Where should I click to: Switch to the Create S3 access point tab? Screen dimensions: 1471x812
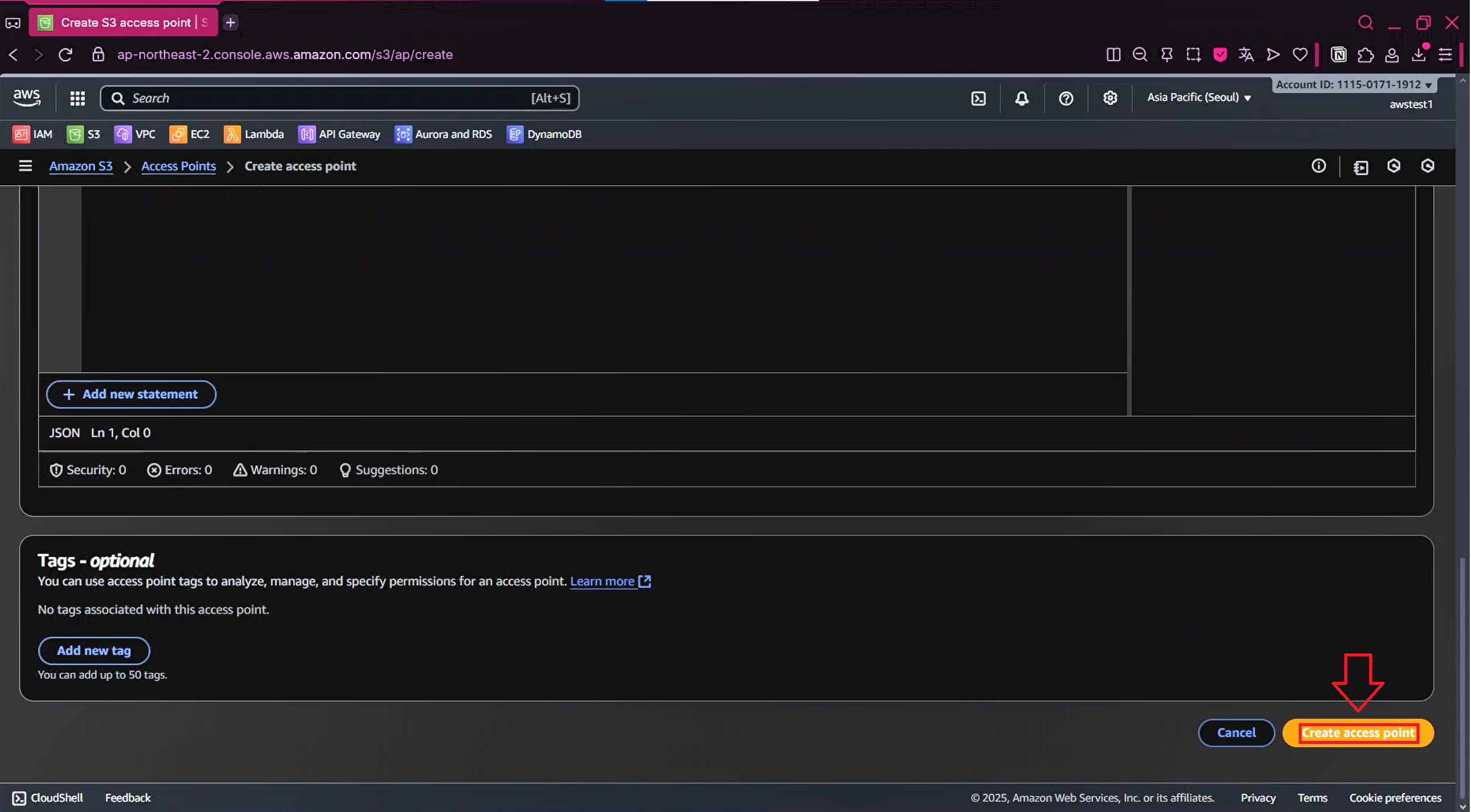[124, 22]
